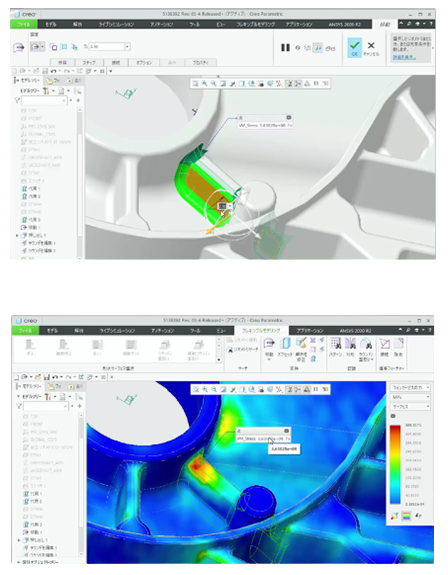Click the rightmost icon below color legend, lower window
The width and height of the screenshot is (448, 575).
pos(418,516)
